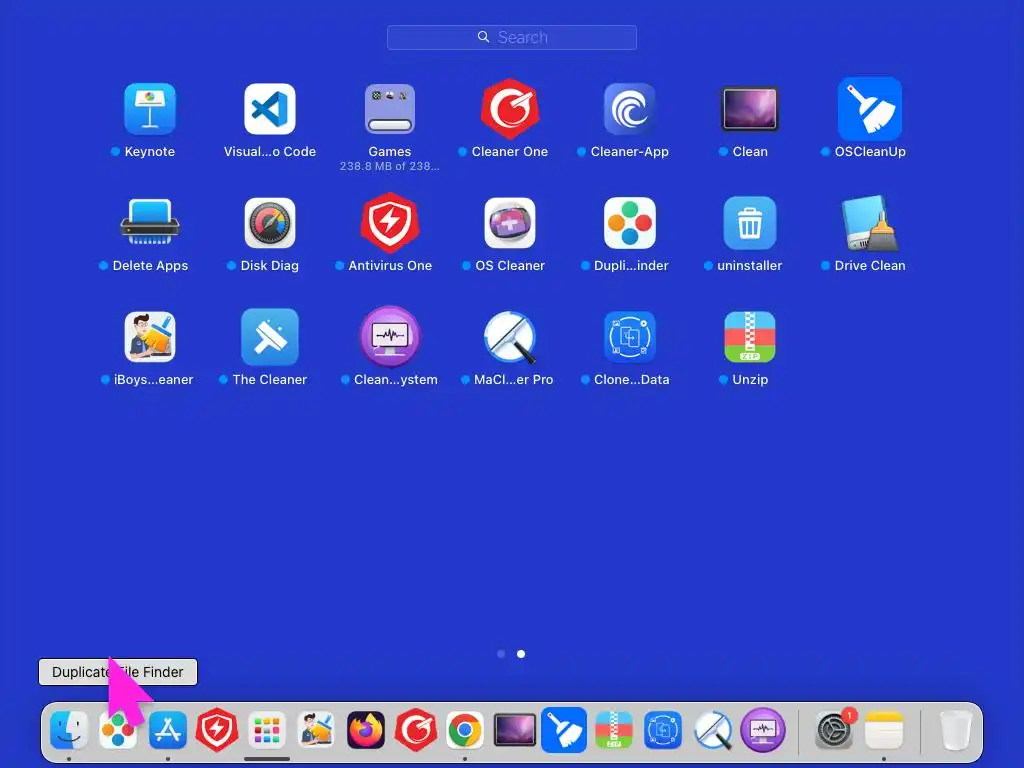The width and height of the screenshot is (1024, 768).
Task: Open iBoys...eaner from the Launchpad grid
Action: pyautogui.click(x=150, y=337)
